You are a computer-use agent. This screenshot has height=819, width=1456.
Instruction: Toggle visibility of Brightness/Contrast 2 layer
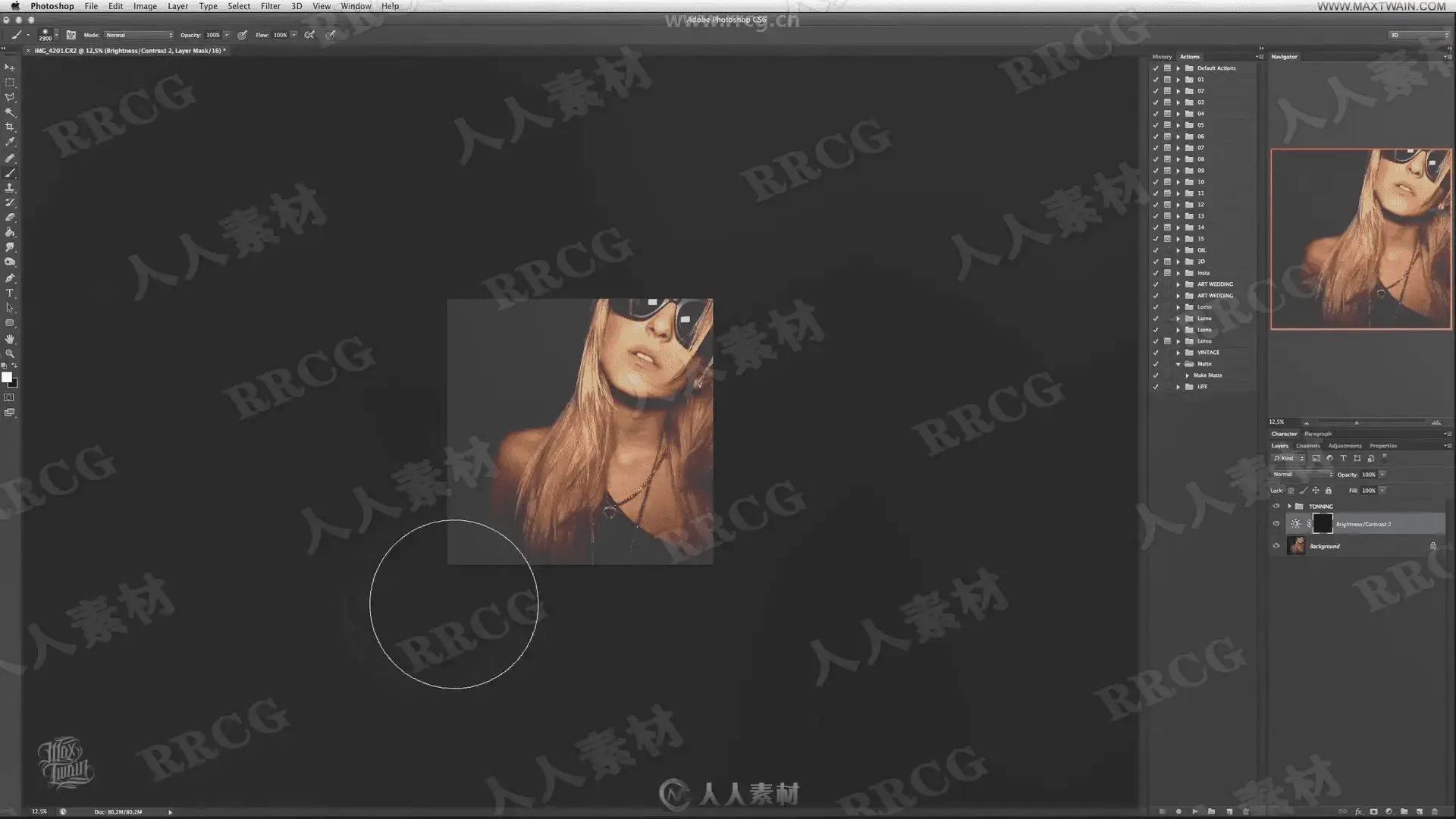coord(1276,524)
